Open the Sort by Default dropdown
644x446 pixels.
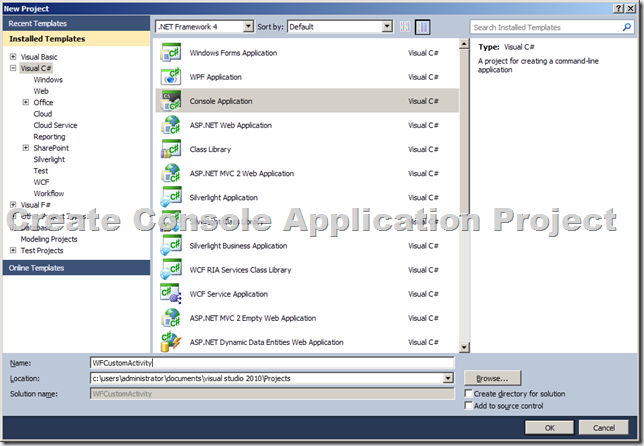click(x=387, y=27)
